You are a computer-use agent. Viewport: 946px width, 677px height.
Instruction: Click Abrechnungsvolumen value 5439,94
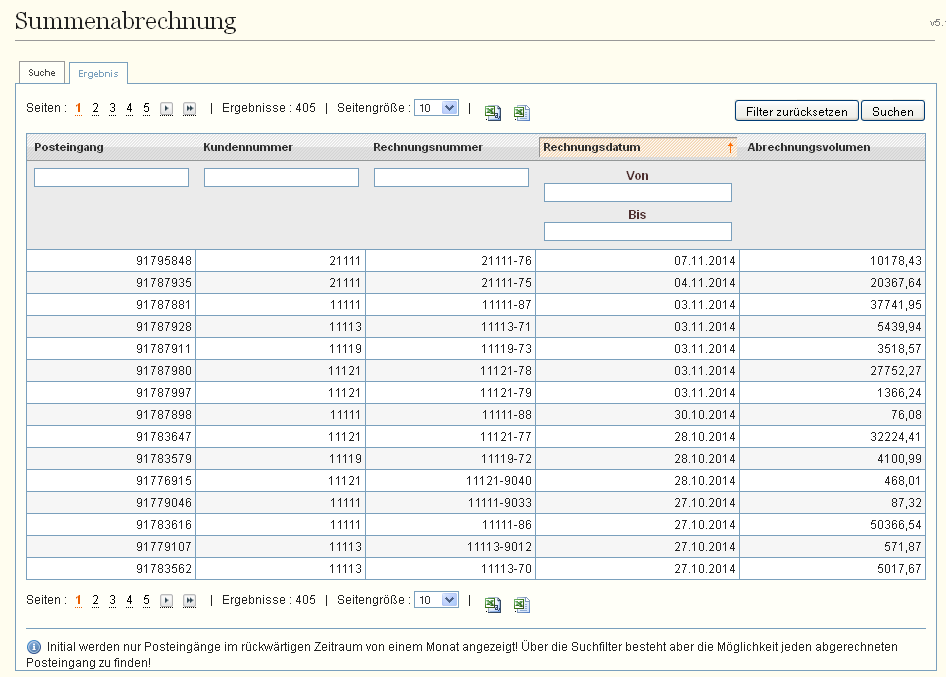pyautogui.click(x=899, y=327)
